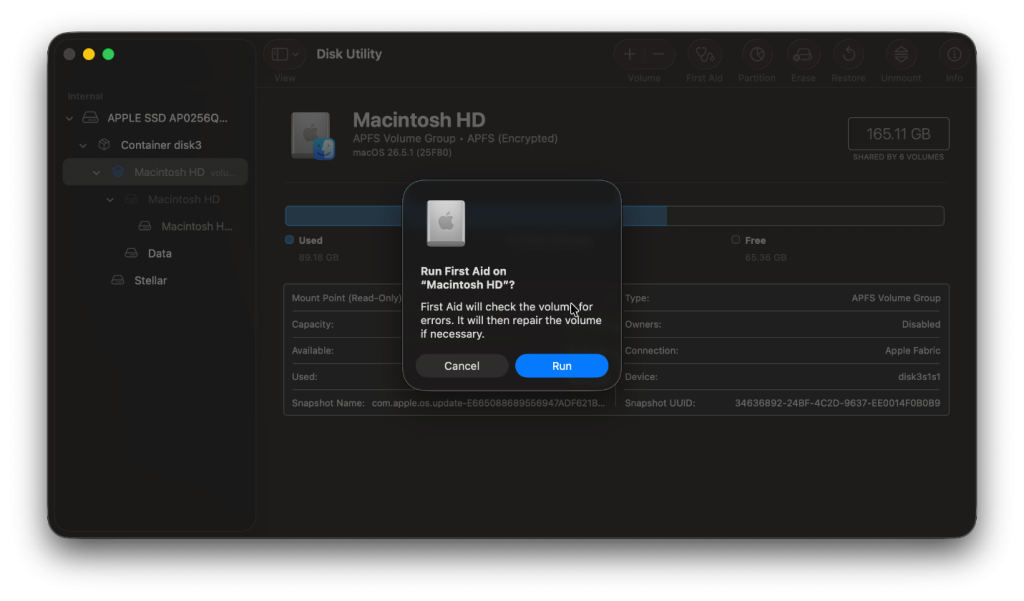Click the green zoom window button
The width and height of the screenshot is (1024, 601).
pyautogui.click(x=108, y=54)
